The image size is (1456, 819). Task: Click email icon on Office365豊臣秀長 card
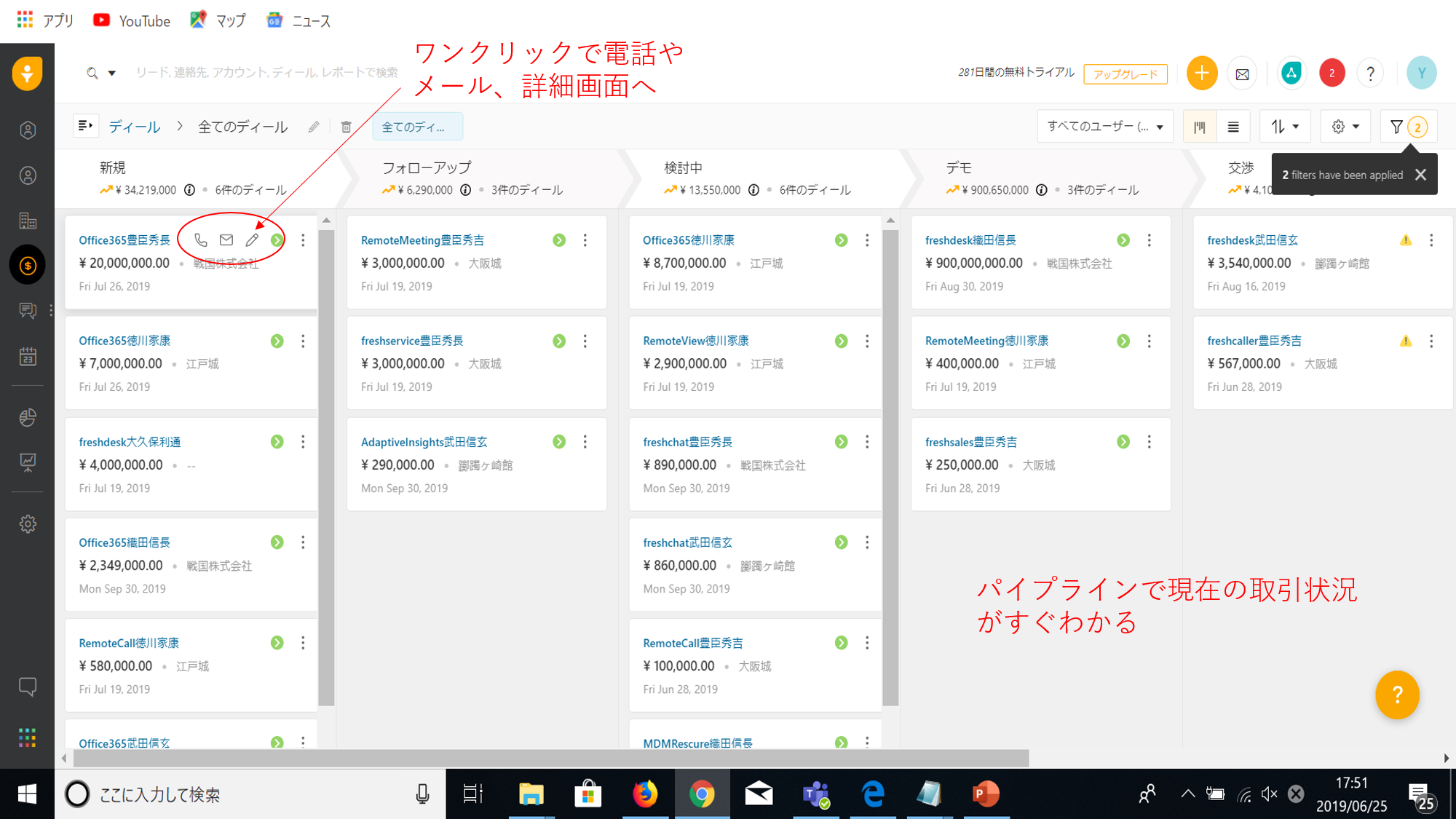tap(226, 240)
